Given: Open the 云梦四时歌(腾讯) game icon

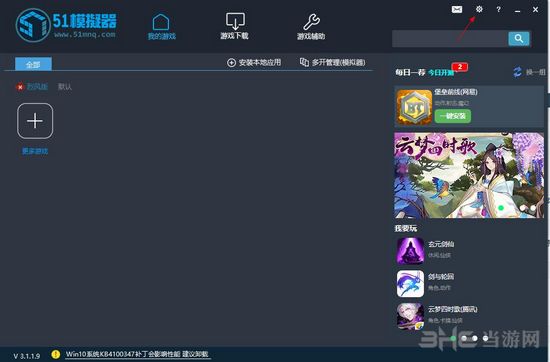Looking at the screenshot, I should point(410,316).
